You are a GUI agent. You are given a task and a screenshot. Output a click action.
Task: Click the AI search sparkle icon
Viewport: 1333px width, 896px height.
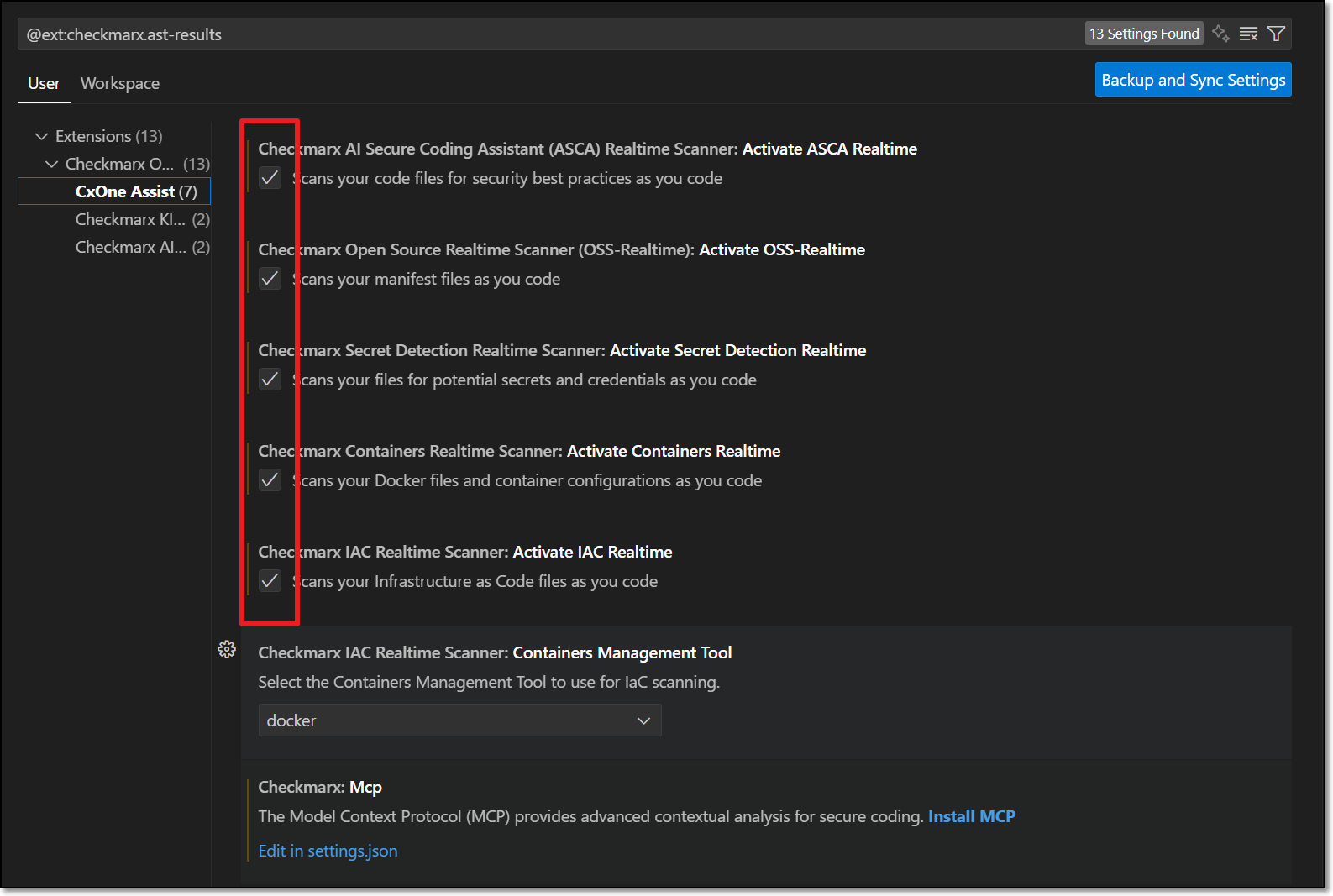coord(1220,34)
